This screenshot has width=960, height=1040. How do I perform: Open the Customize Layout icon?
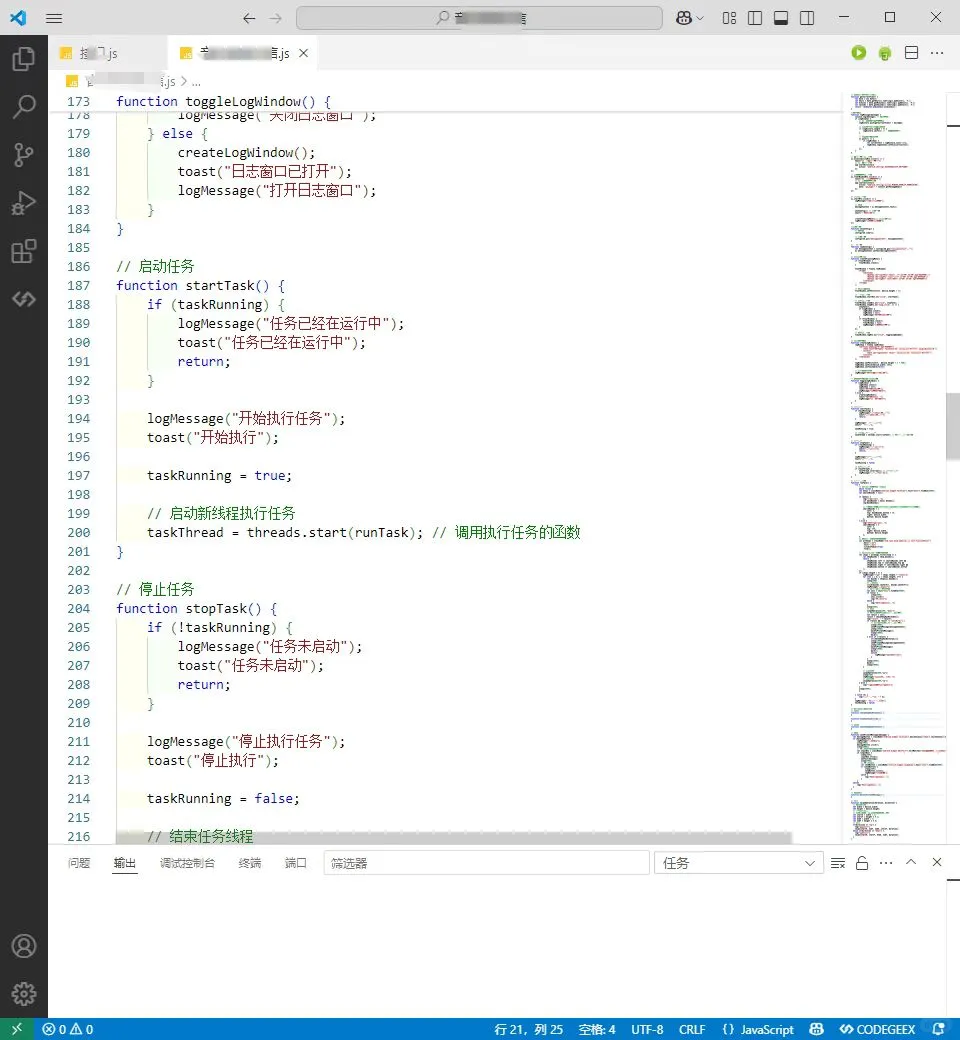point(729,18)
